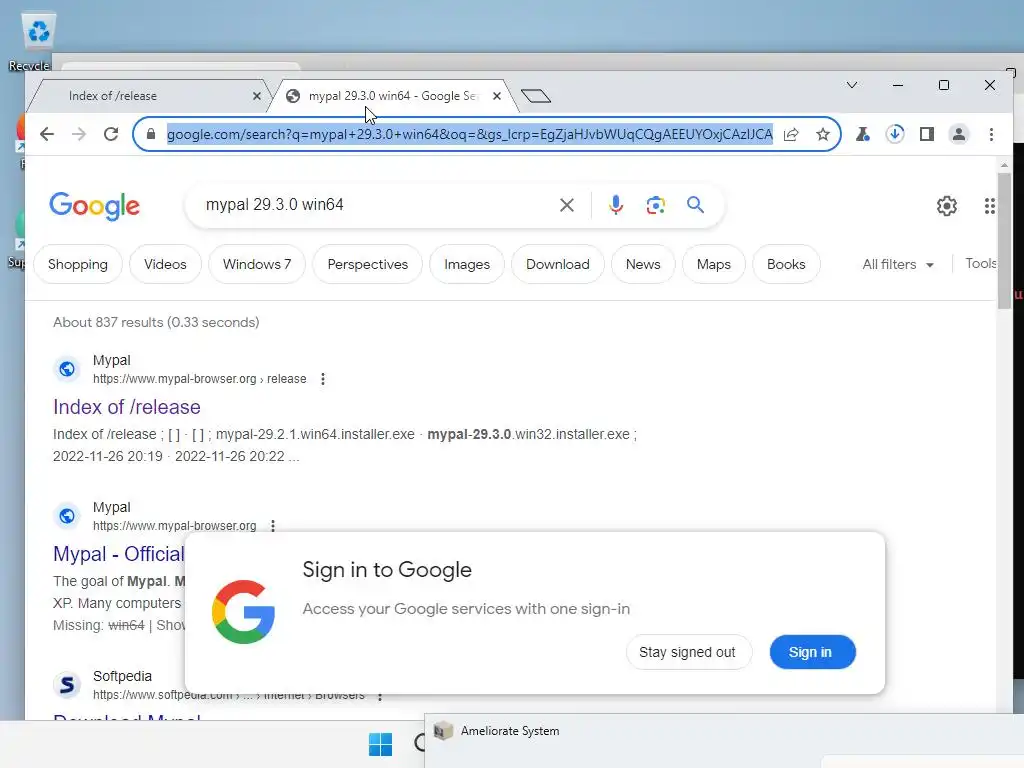This screenshot has width=1024, height=768.
Task: Share this page via the address bar icon
Action: coord(791,135)
